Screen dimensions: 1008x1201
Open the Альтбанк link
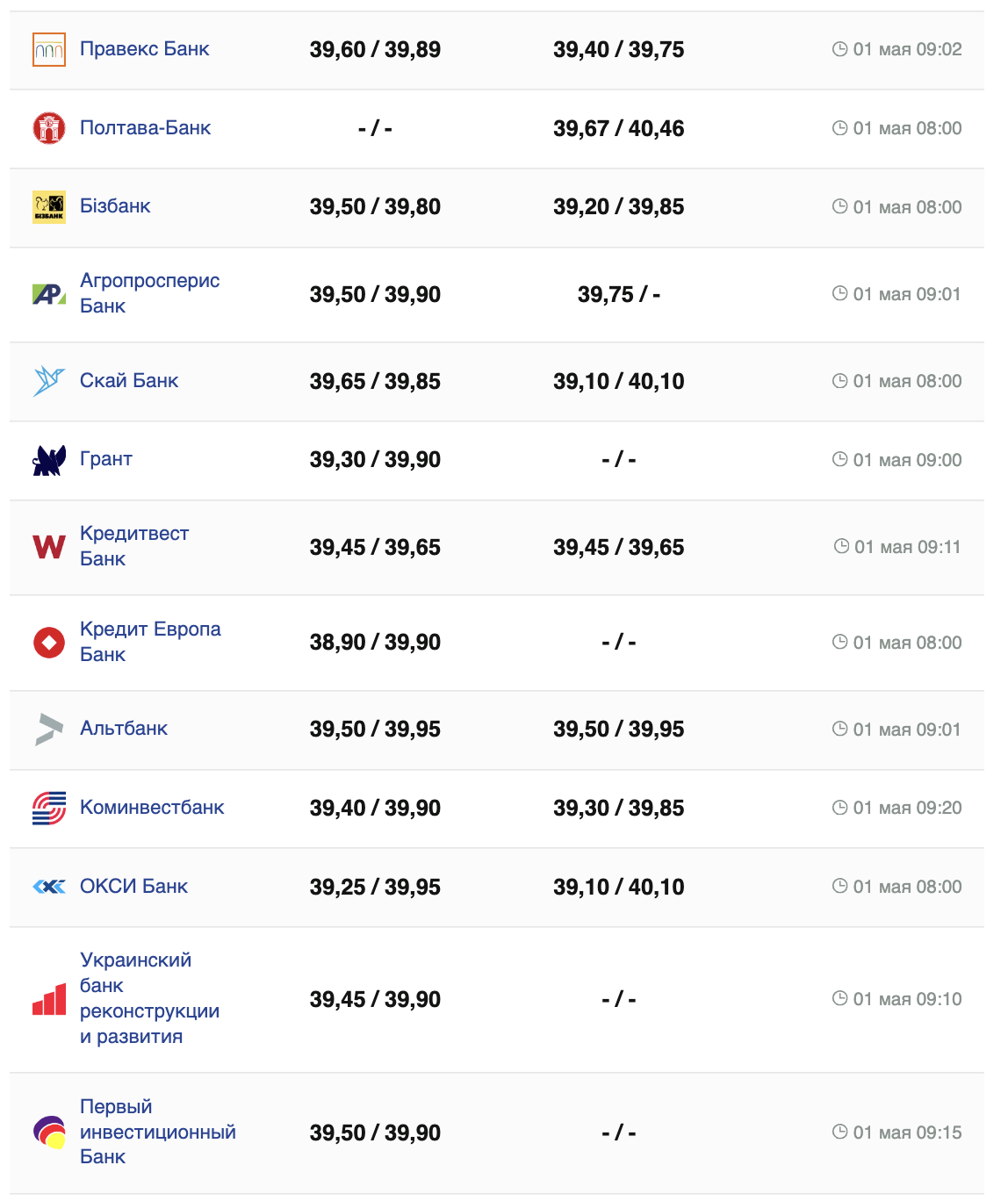pos(124,729)
